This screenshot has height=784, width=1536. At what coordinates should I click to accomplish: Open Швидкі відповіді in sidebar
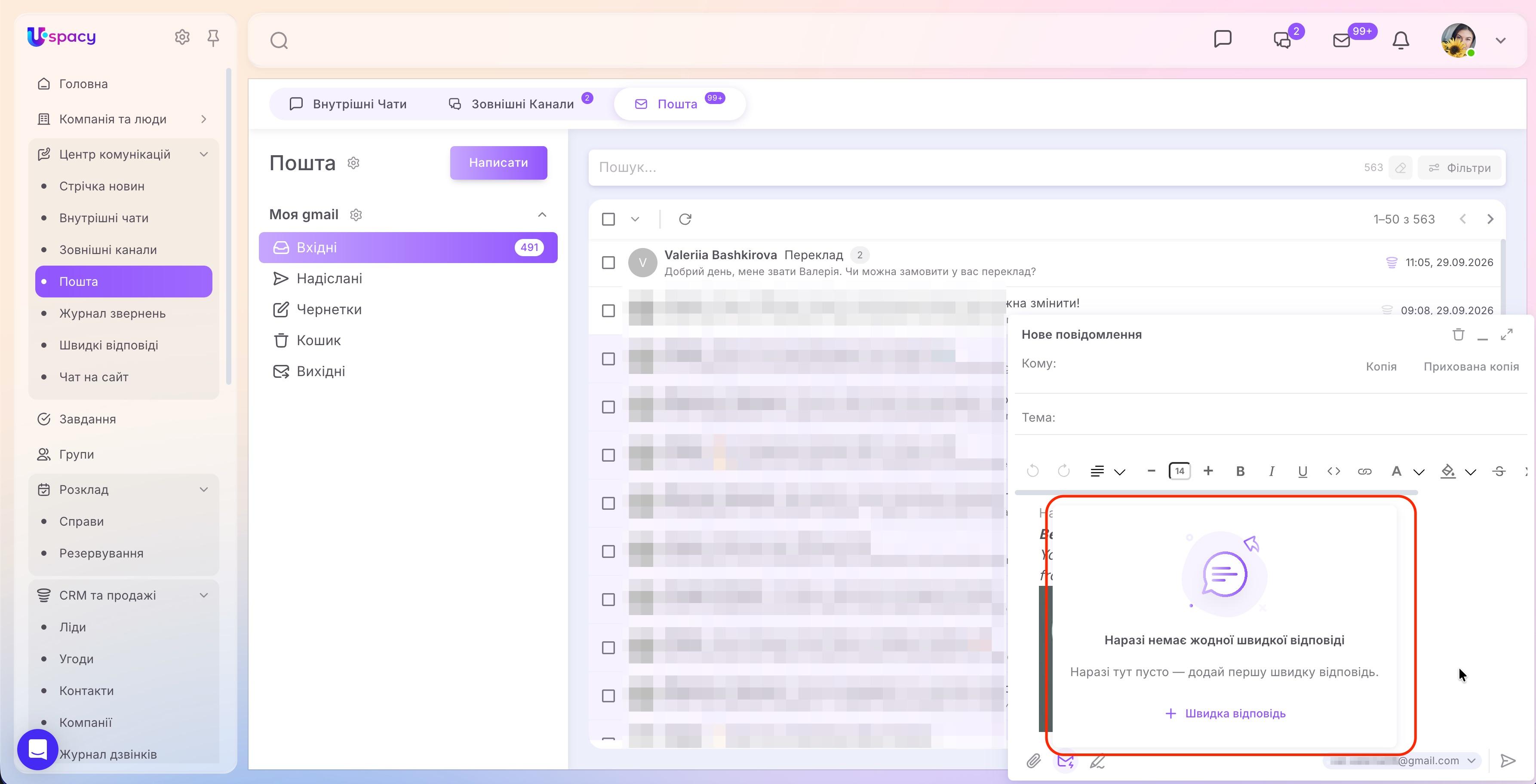[108, 345]
